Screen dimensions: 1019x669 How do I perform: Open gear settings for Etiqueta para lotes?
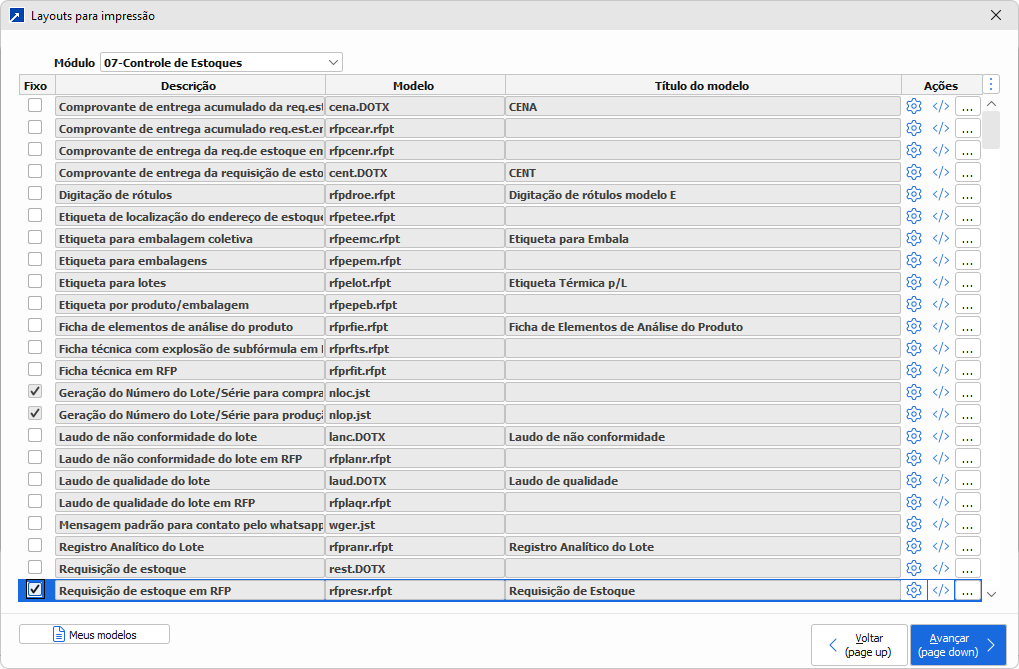913,282
